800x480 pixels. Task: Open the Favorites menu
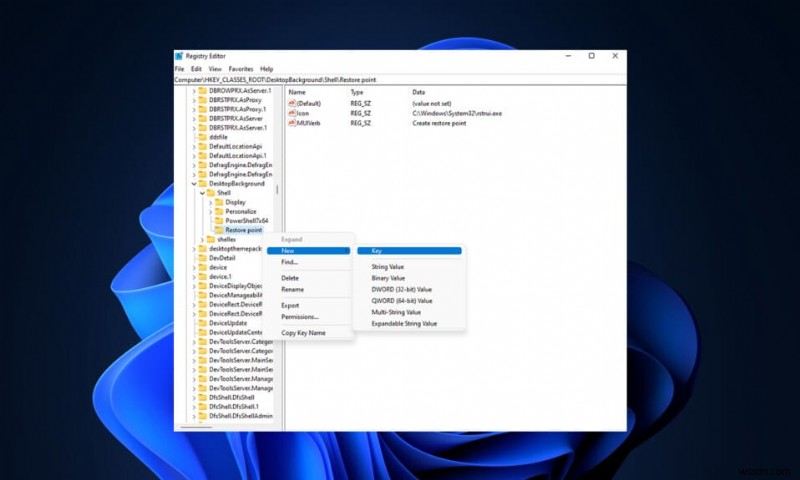240,69
